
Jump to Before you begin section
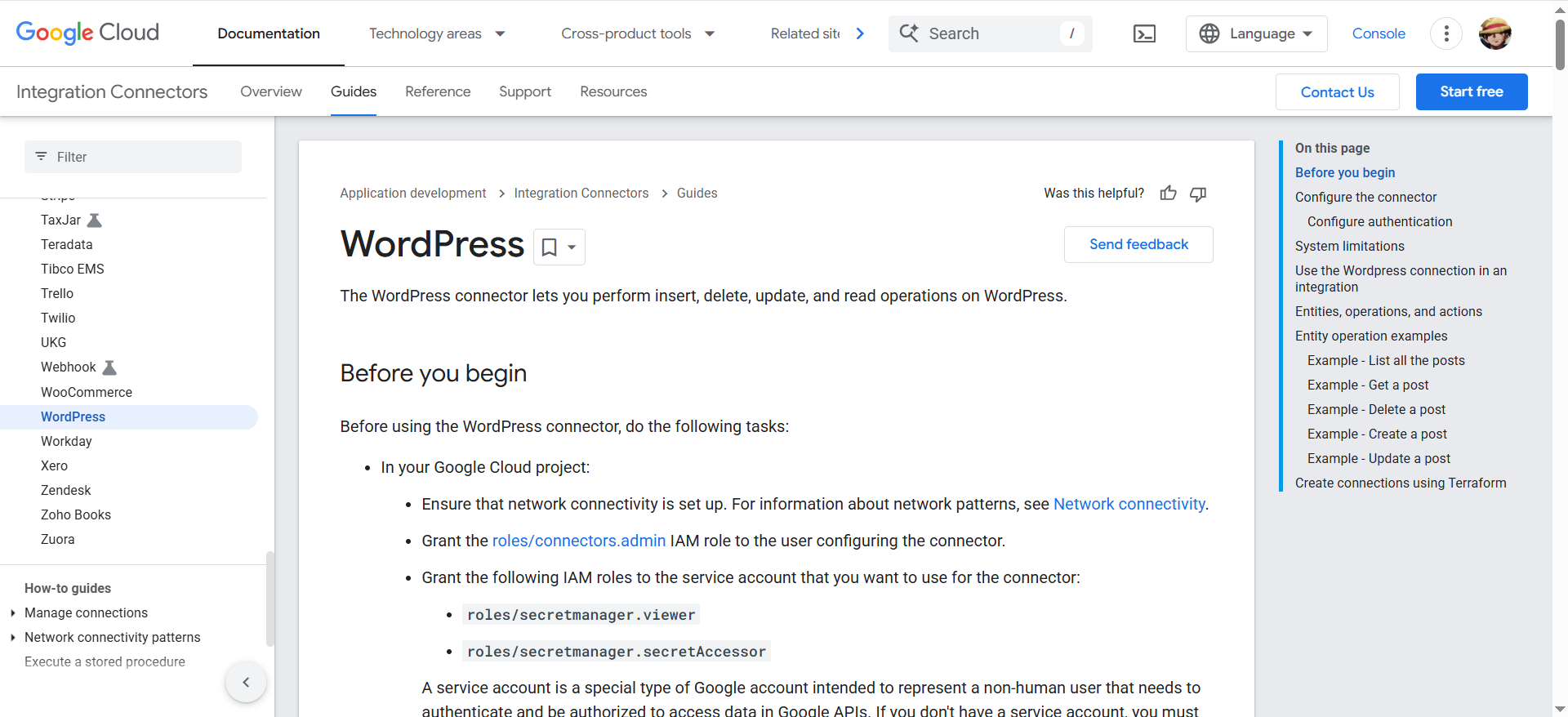pos(1345,172)
